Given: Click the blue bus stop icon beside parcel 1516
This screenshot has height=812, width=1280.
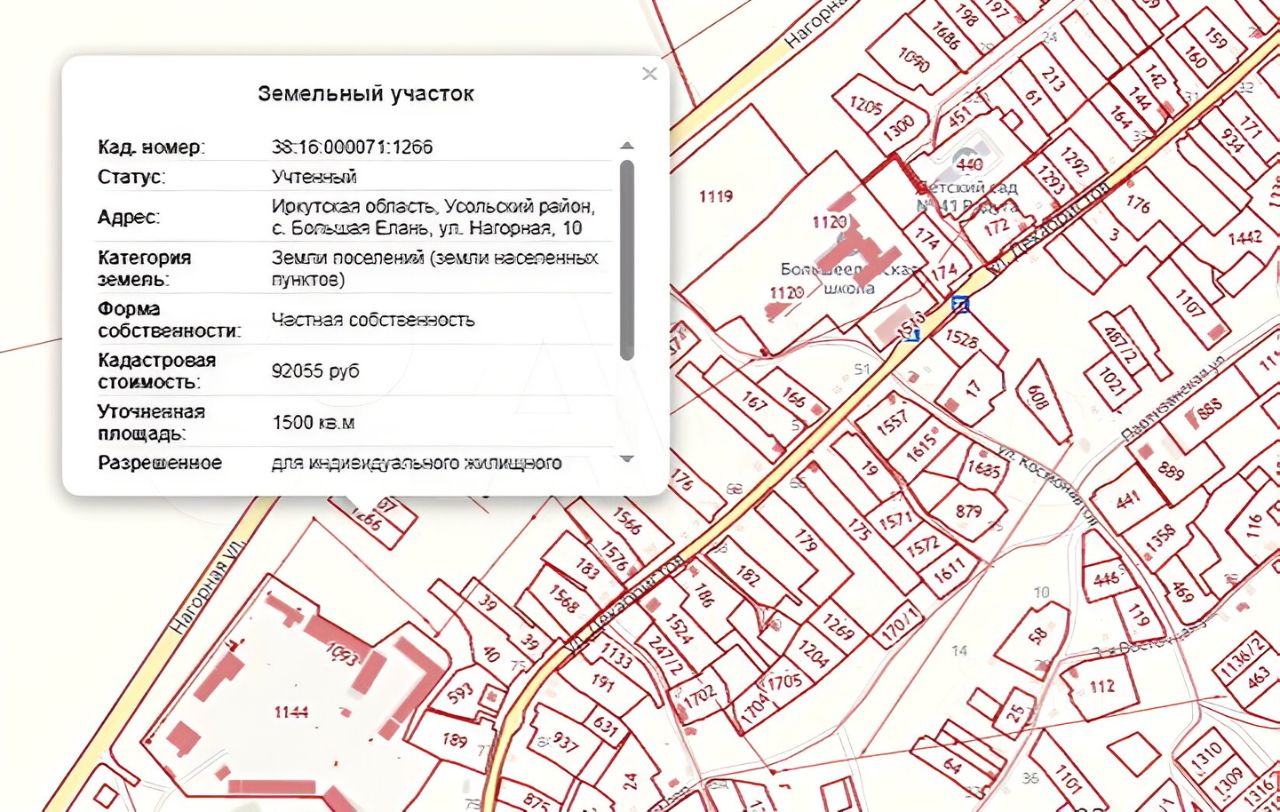Looking at the screenshot, I should 913,334.
